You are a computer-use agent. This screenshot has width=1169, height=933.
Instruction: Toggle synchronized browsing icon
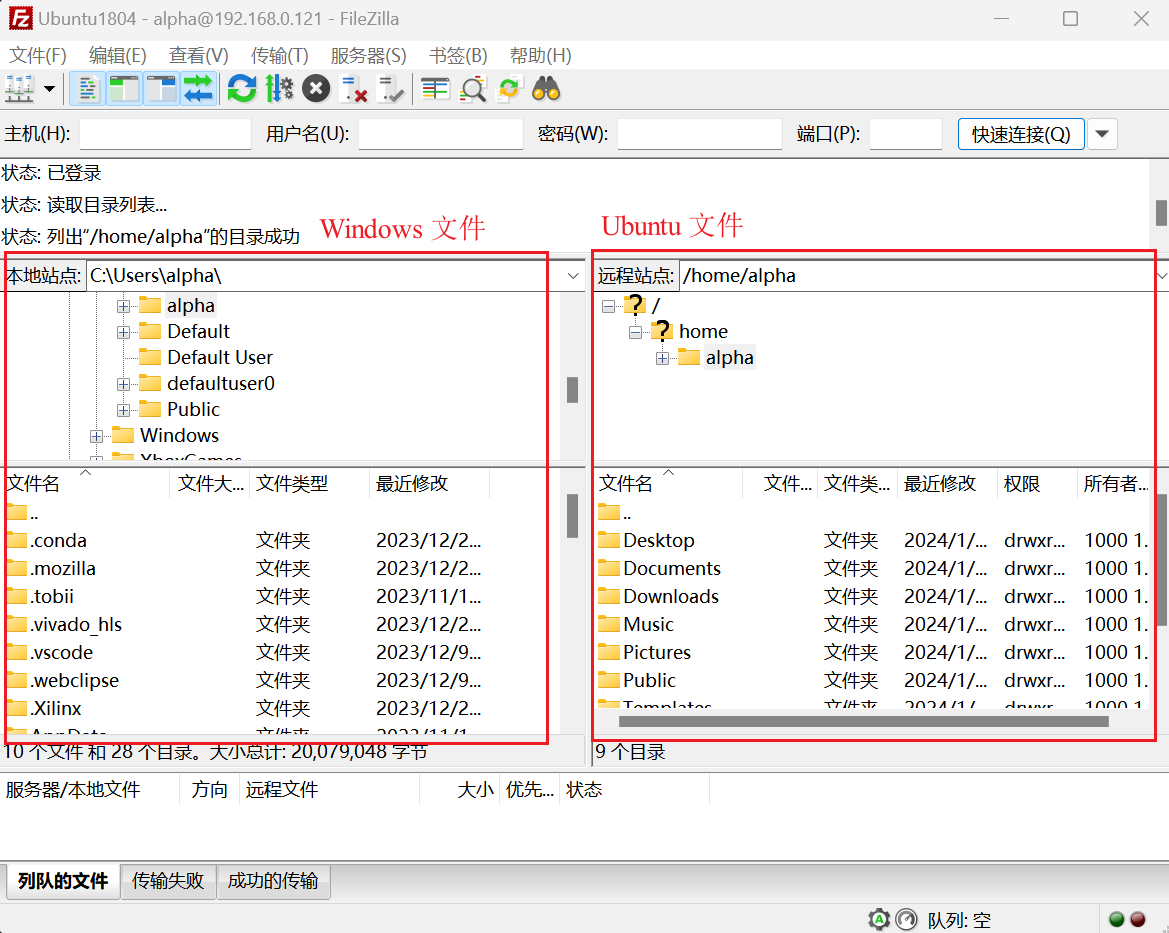(509, 89)
